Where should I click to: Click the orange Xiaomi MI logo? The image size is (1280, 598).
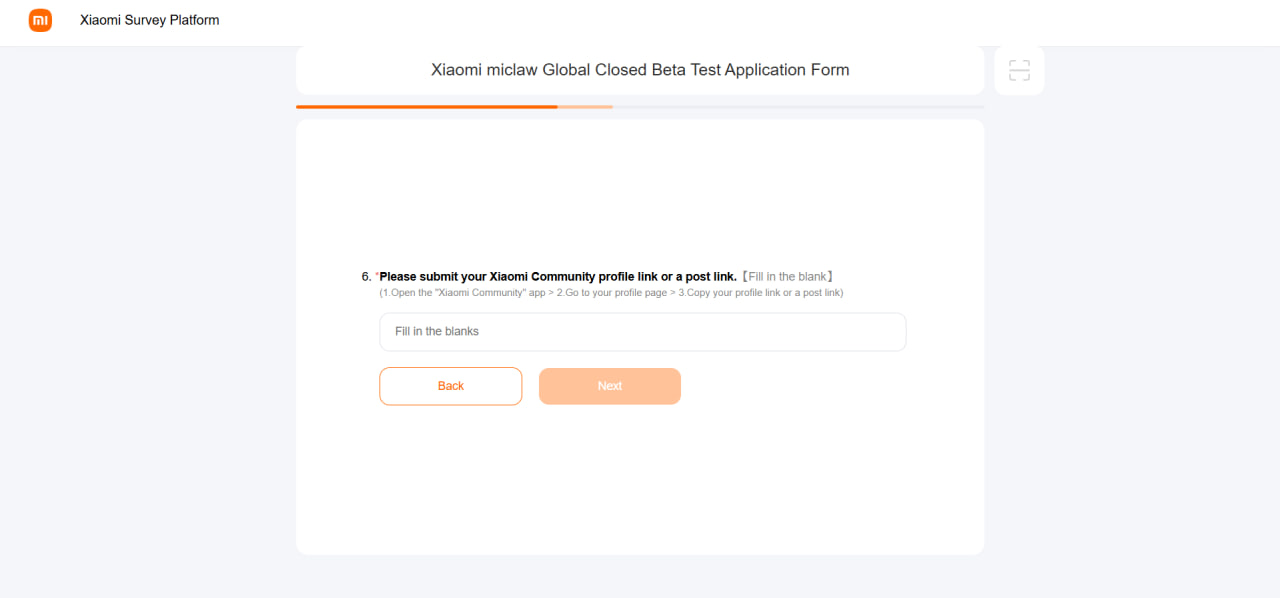click(x=40, y=20)
